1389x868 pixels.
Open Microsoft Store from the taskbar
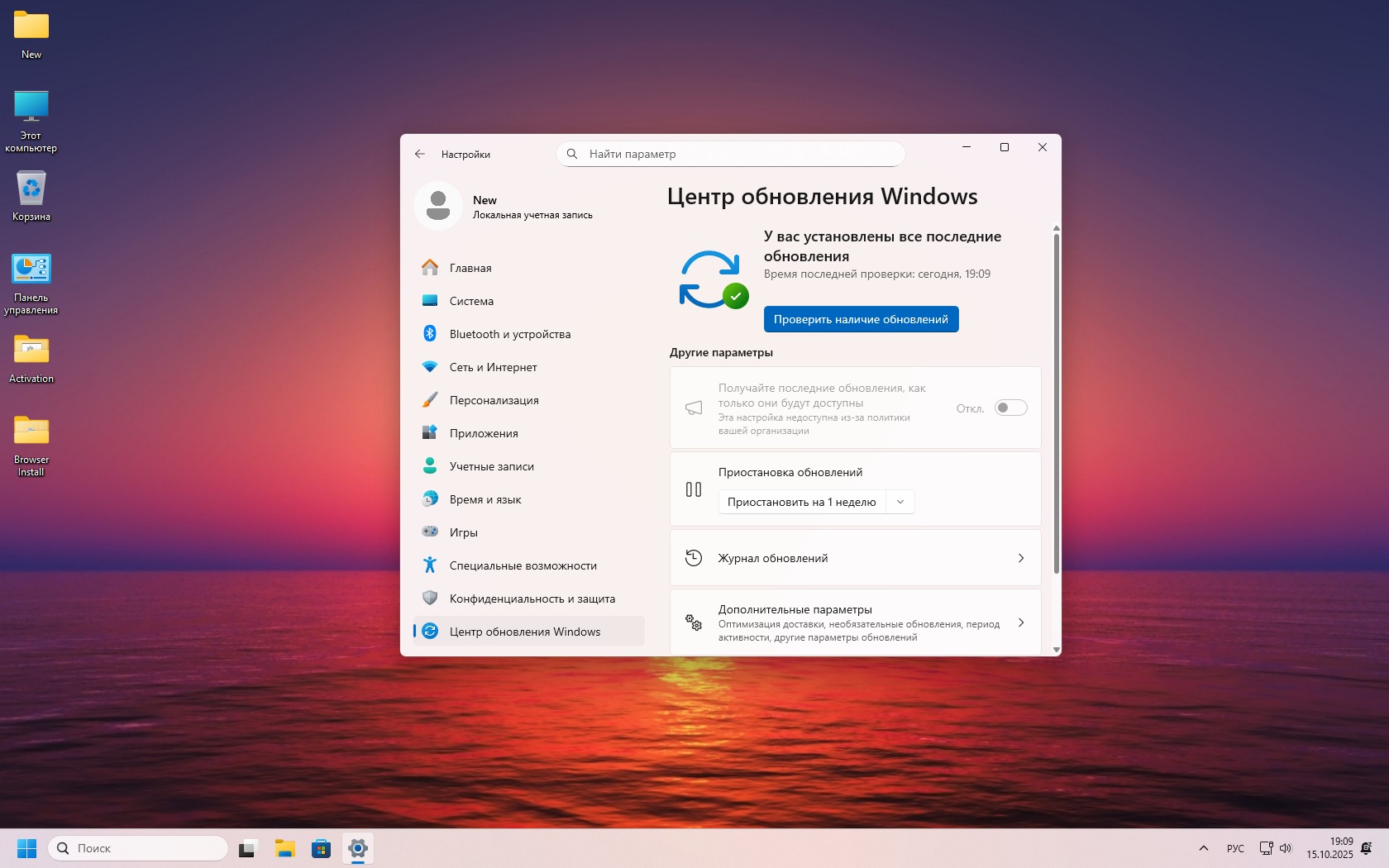coord(321,848)
